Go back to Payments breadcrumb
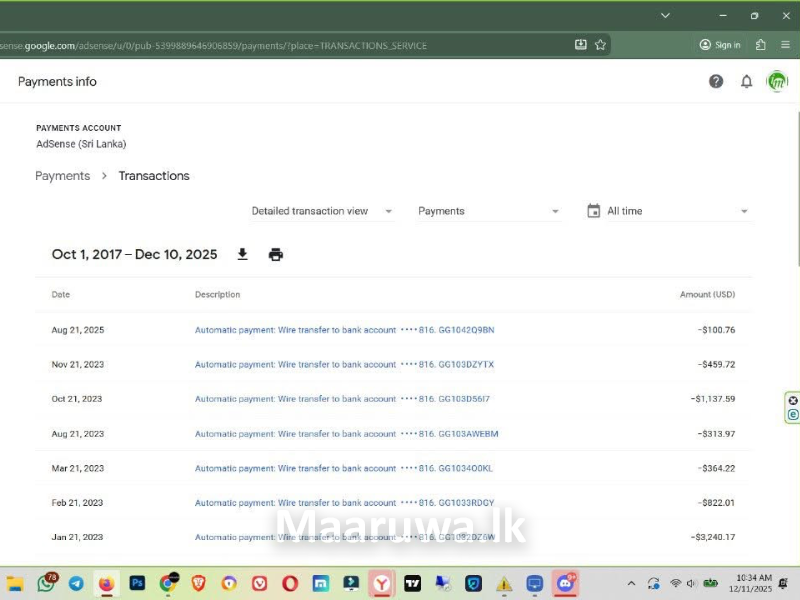The height and width of the screenshot is (600, 800). (62, 176)
